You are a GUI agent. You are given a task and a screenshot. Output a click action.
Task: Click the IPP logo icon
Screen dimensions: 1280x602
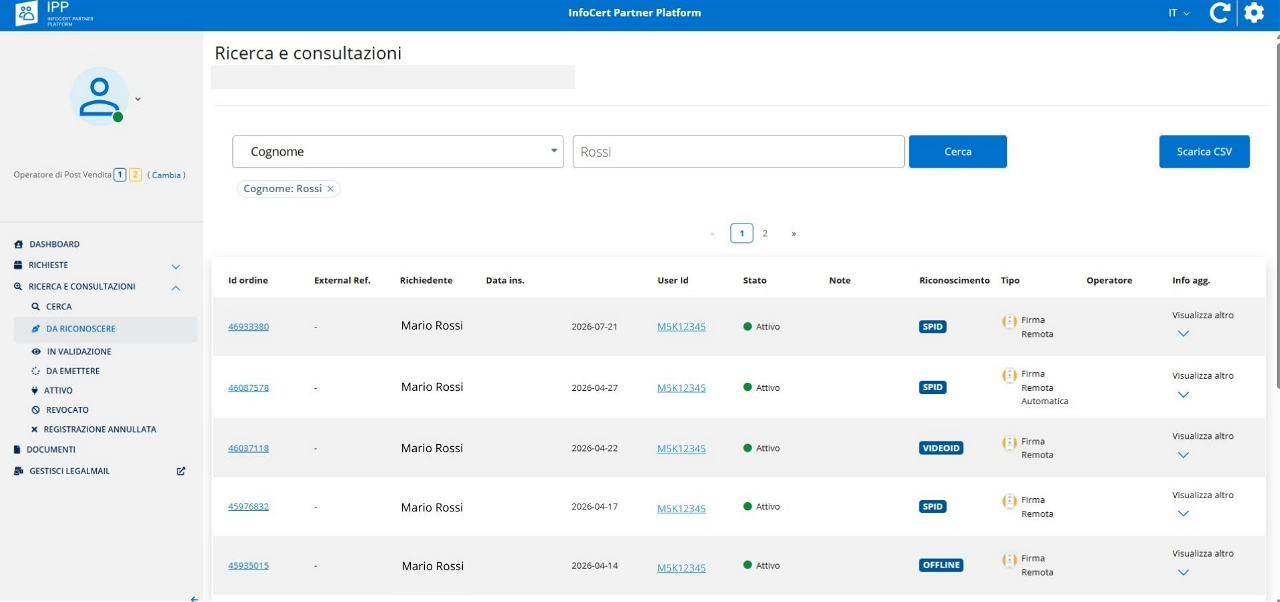point(27,13)
